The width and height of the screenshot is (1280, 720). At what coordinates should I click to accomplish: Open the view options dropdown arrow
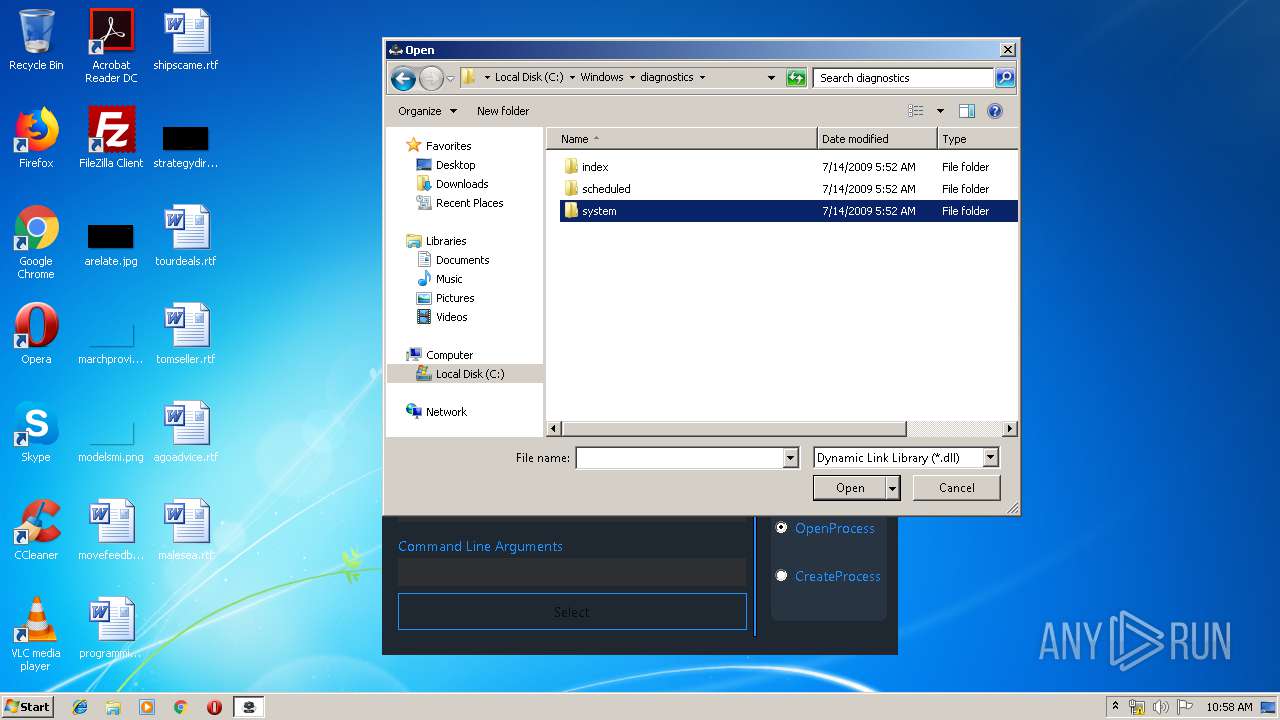tap(940, 111)
